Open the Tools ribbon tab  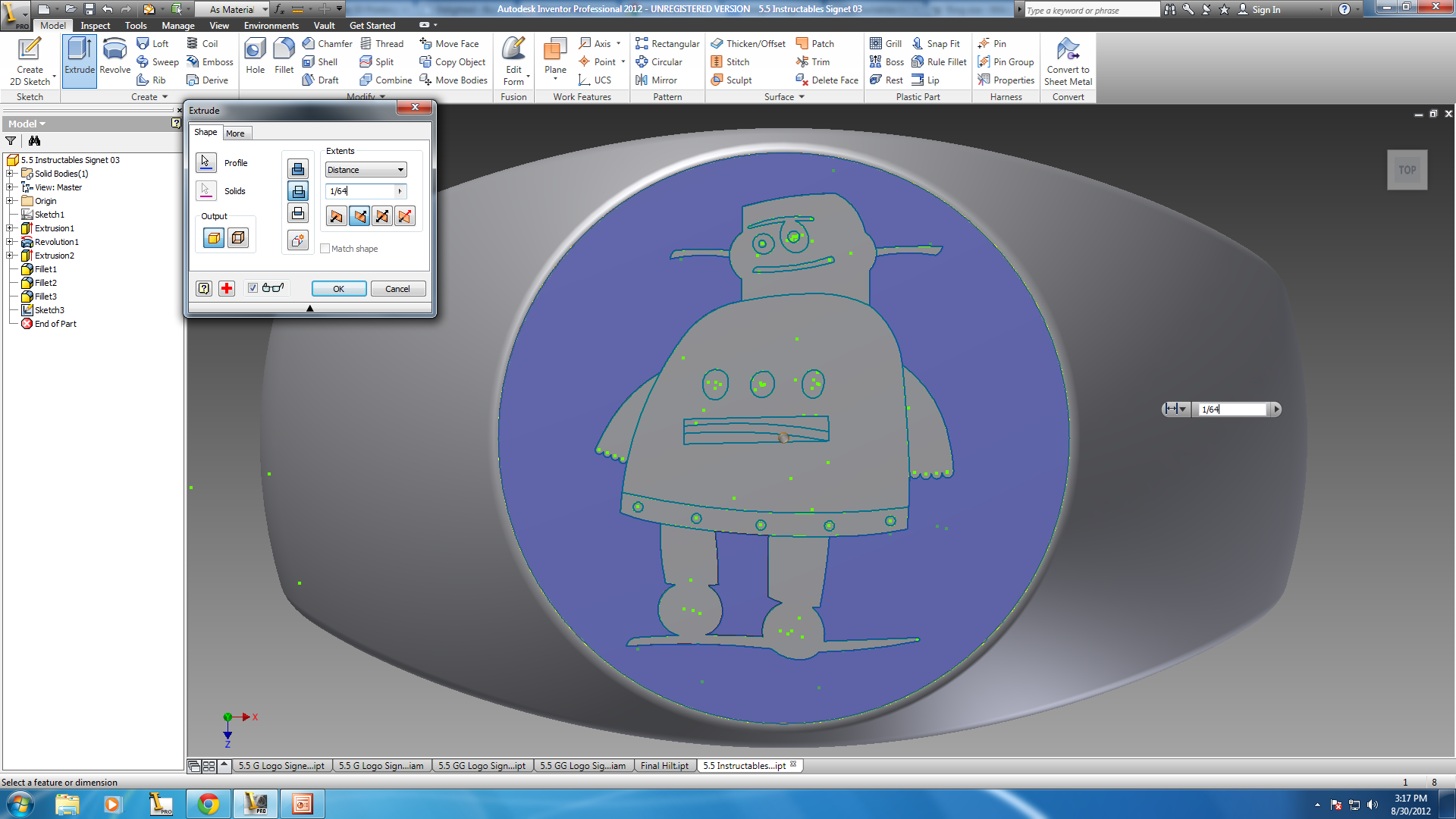pyautogui.click(x=136, y=26)
